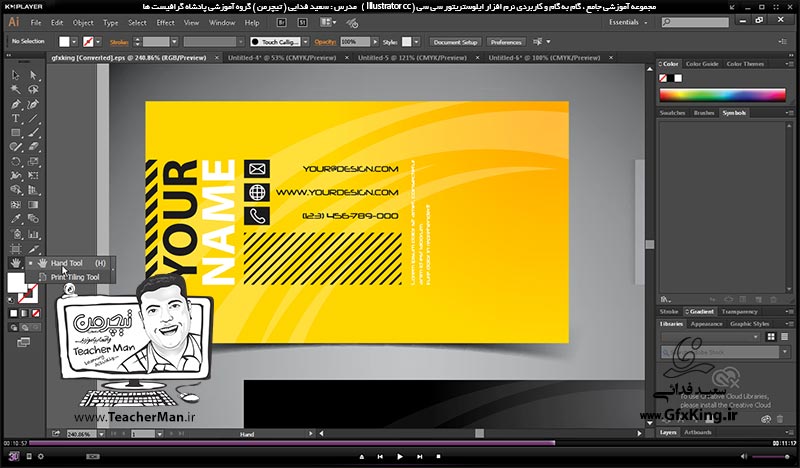Screen dimensions: 800x468
Task: Open the Color Guide tab
Action: click(x=702, y=64)
